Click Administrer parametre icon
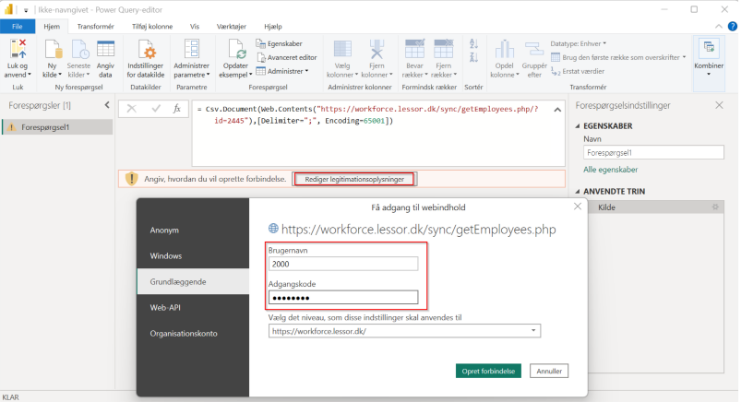 point(191,49)
